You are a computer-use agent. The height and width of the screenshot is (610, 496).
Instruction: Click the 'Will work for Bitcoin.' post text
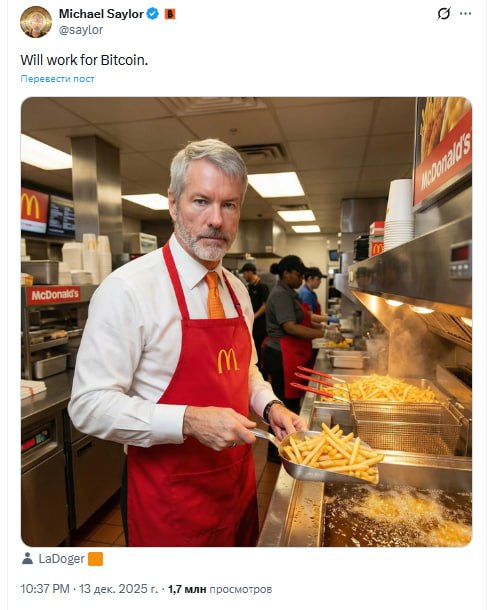click(x=84, y=60)
